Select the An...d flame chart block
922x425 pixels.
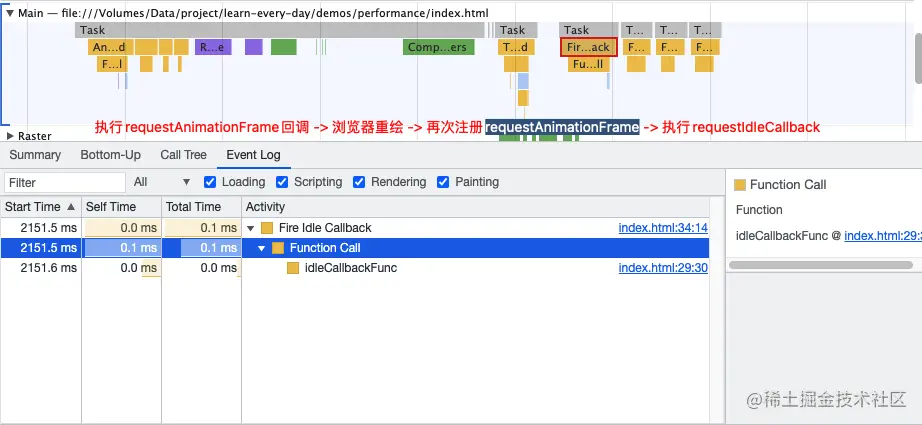coord(111,48)
